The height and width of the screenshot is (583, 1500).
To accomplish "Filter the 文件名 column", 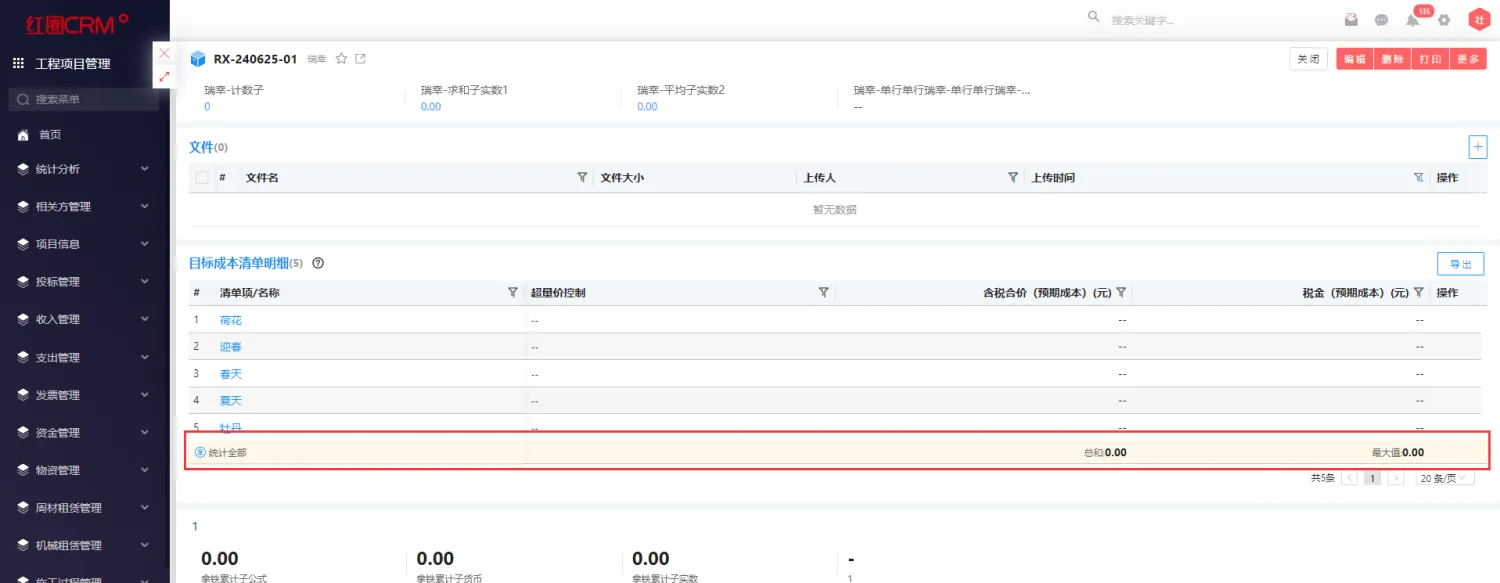I will tap(582, 178).
